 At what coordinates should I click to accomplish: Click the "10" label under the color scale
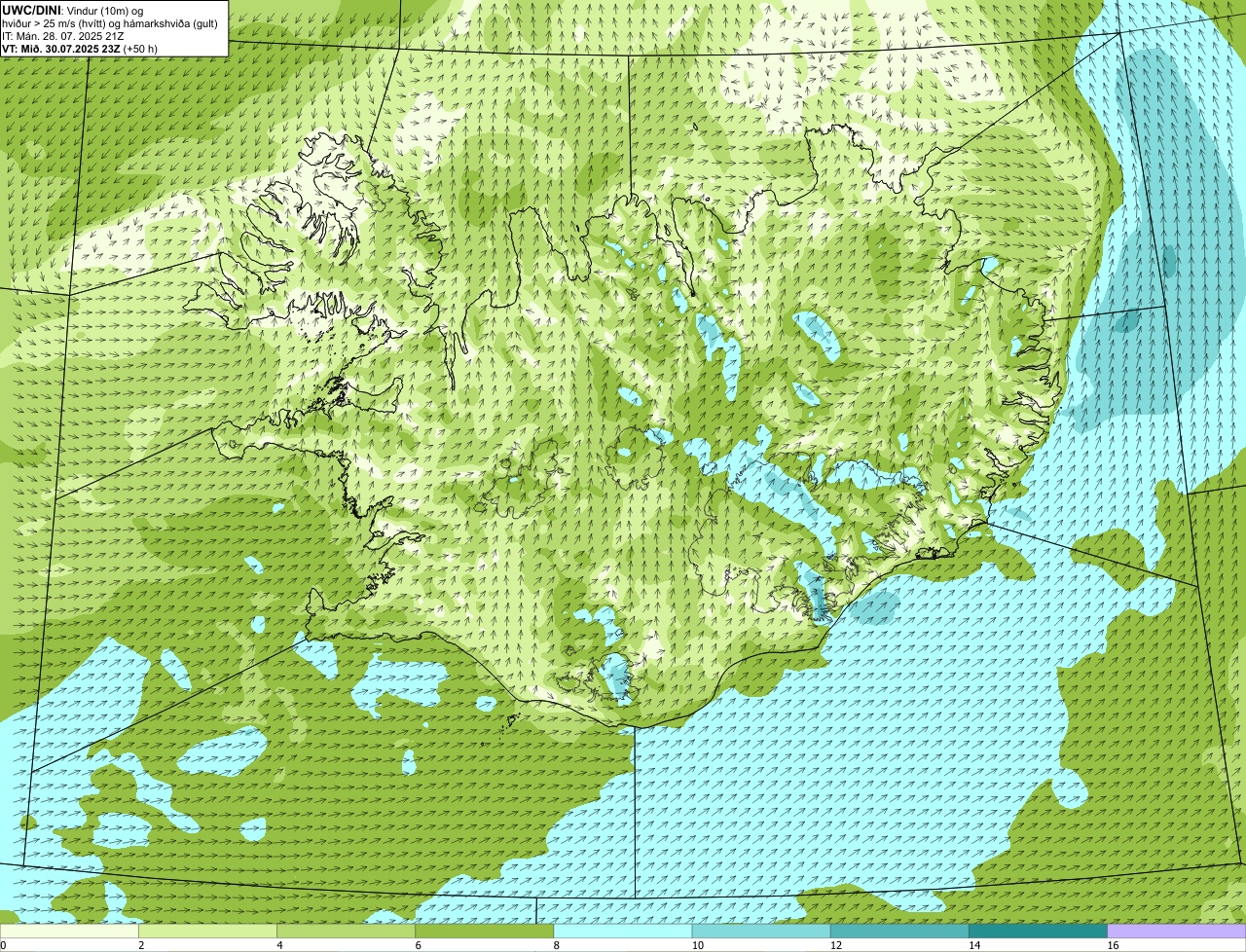pos(698,945)
